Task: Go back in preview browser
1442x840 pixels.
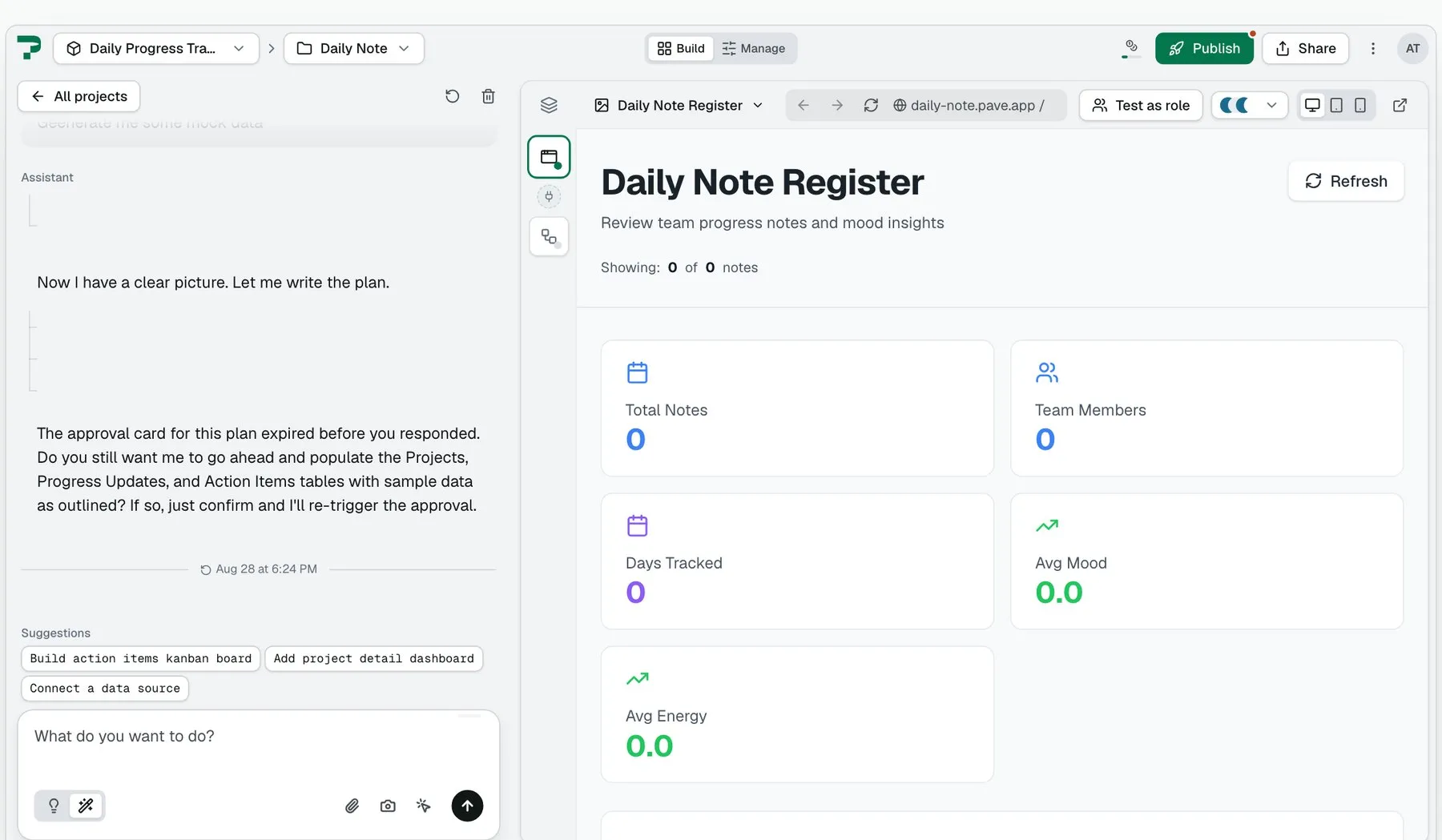Action: (804, 105)
